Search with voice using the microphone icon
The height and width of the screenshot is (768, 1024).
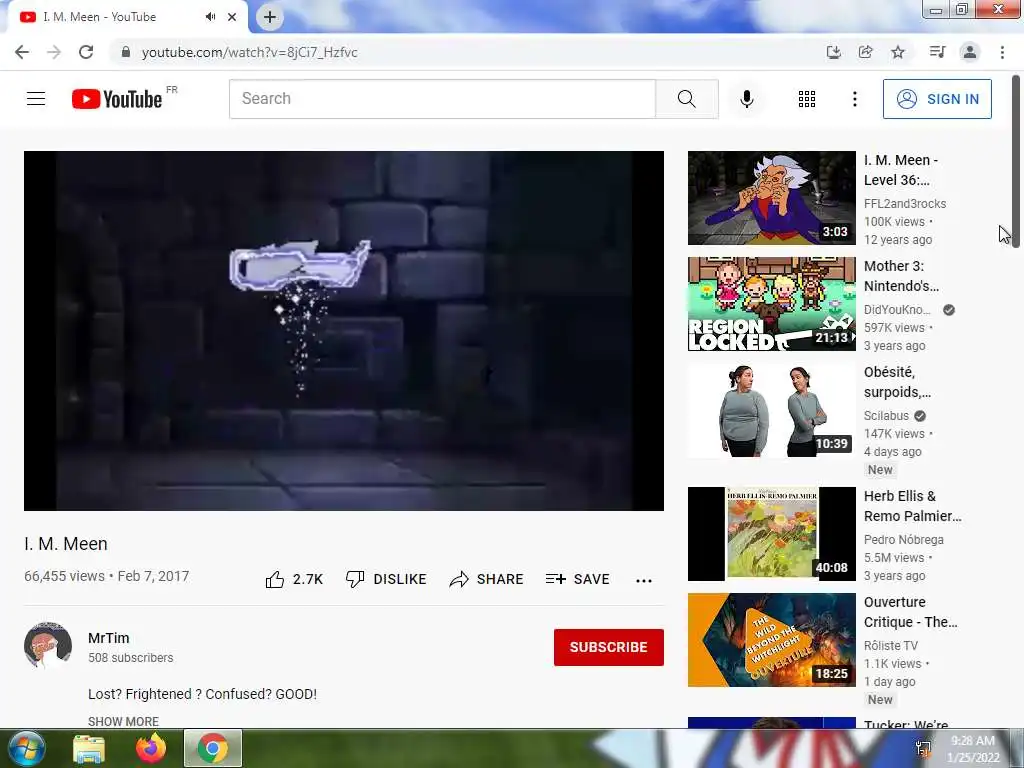[746, 99]
